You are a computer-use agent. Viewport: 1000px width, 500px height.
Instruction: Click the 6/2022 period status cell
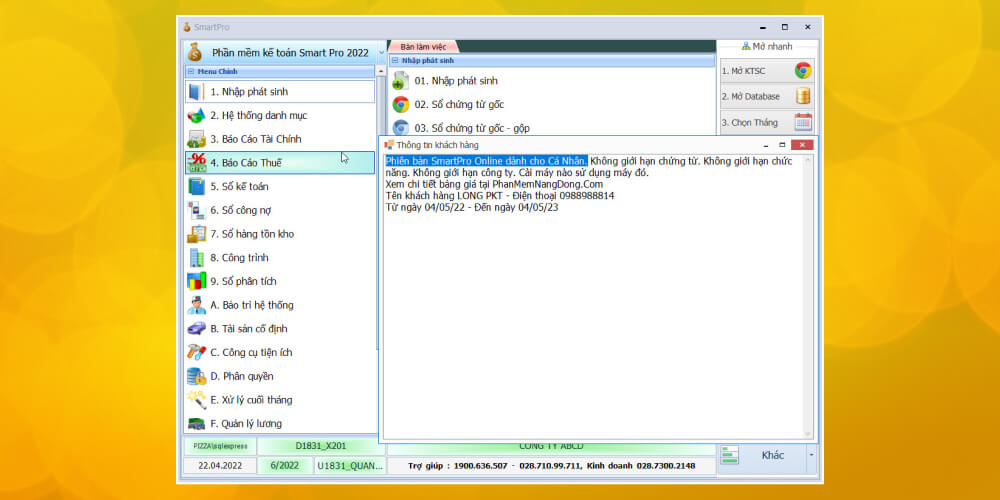[x=285, y=466]
